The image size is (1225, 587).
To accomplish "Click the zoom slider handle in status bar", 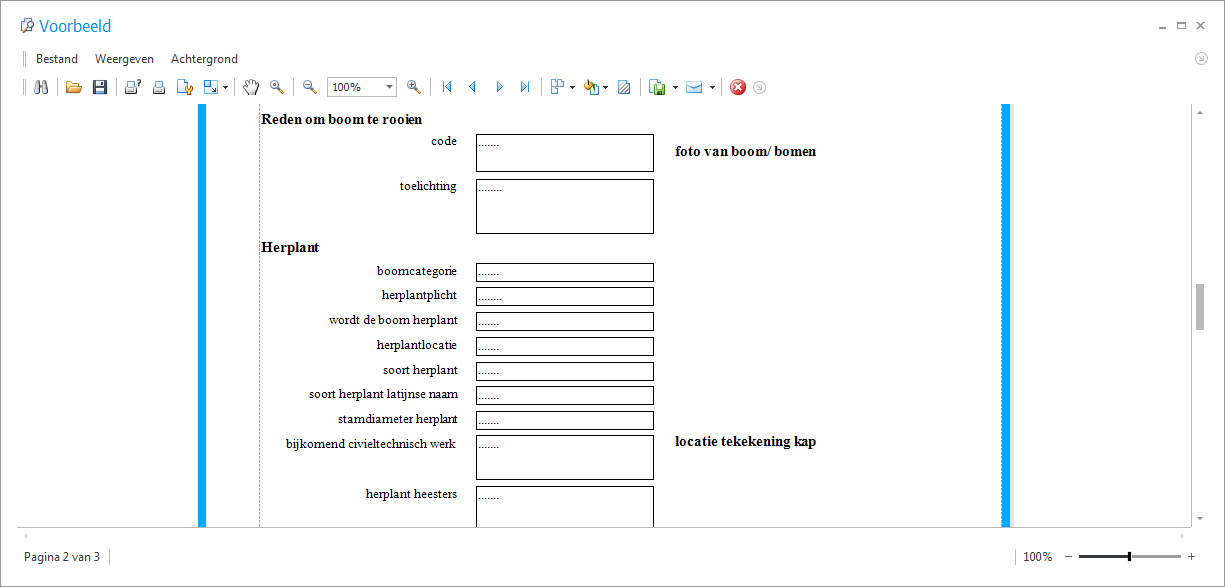I will (x=1129, y=557).
